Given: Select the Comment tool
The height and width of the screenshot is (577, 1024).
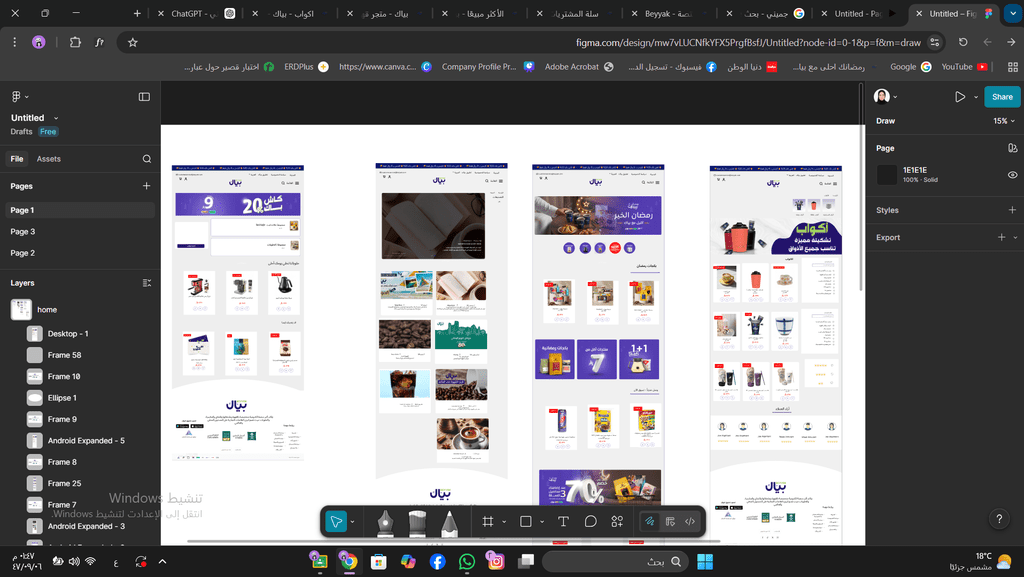Looking at the screenshot, I should tap(590, 522).
